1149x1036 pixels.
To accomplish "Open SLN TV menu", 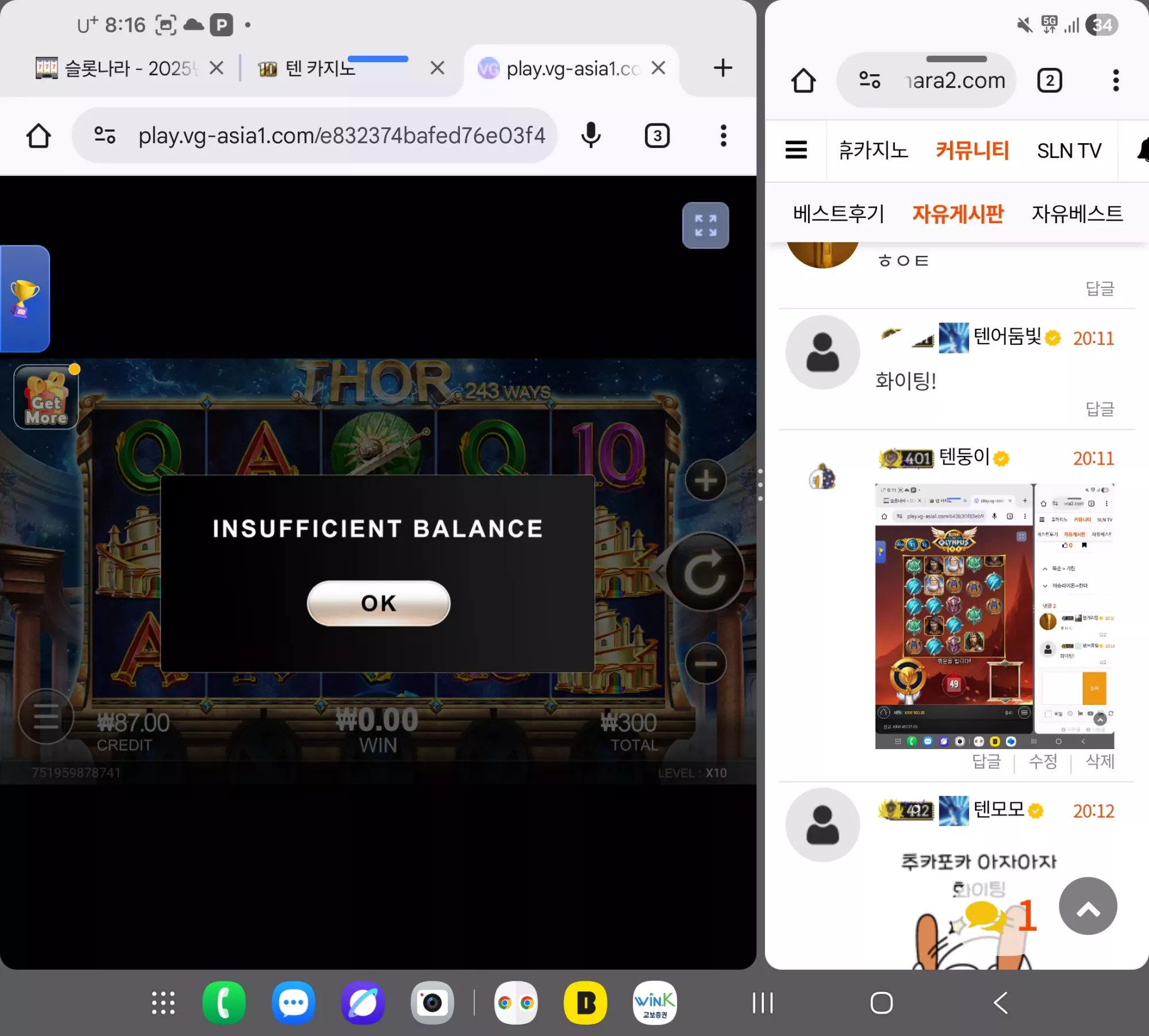I will pyautogui.click(x=1069, y=151).
